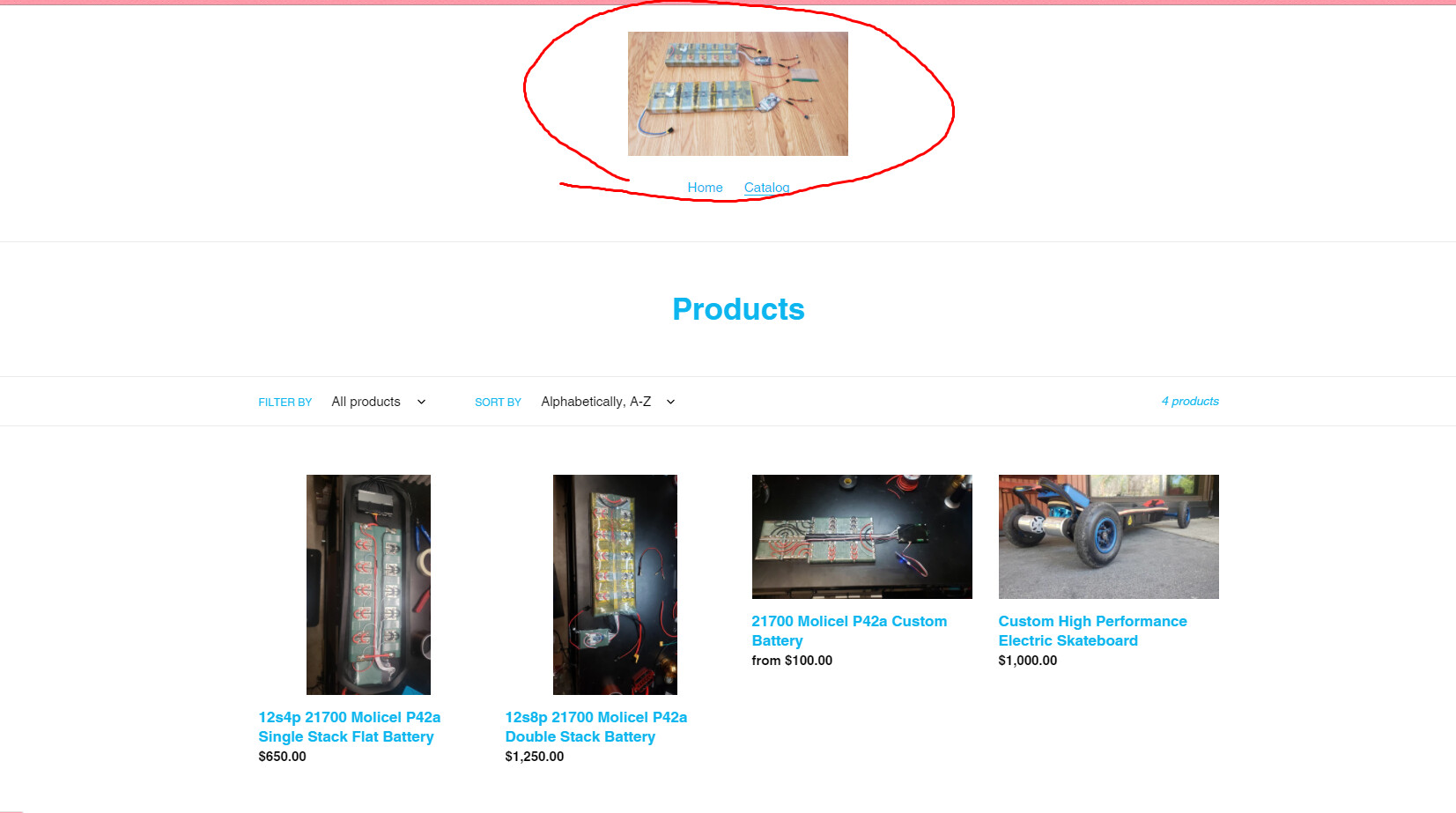Open the 21700 Molicel P42a Custom Battery image

click(861, 536)
